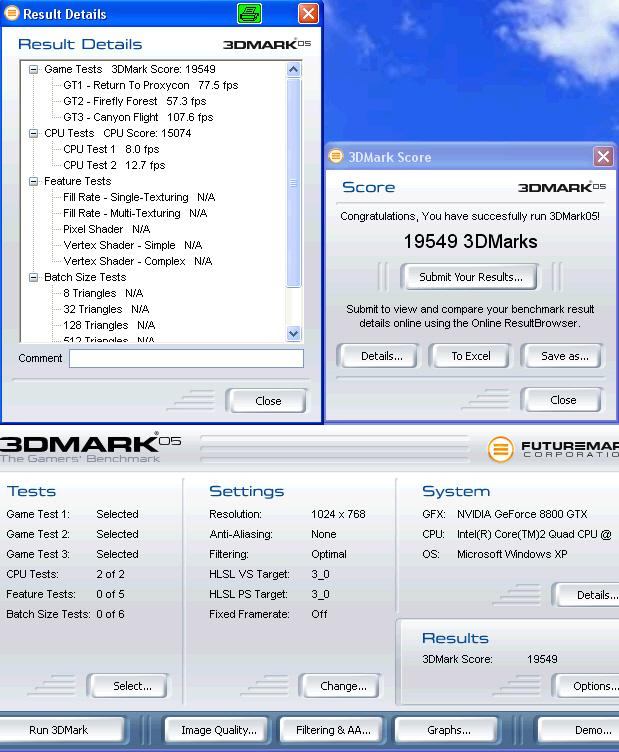Click the Save as... button

click(564, 356)
